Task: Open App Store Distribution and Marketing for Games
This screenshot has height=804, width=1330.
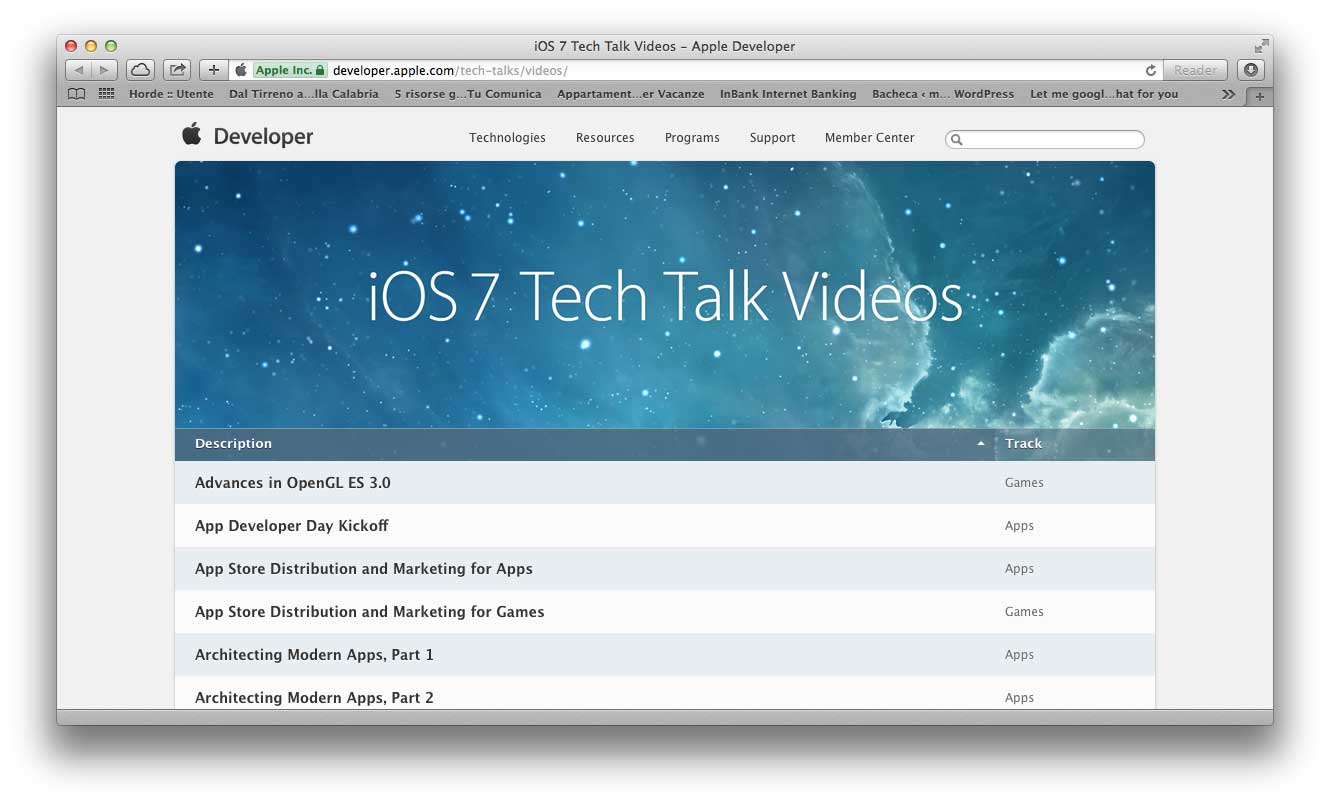Action: coord(370,612)
